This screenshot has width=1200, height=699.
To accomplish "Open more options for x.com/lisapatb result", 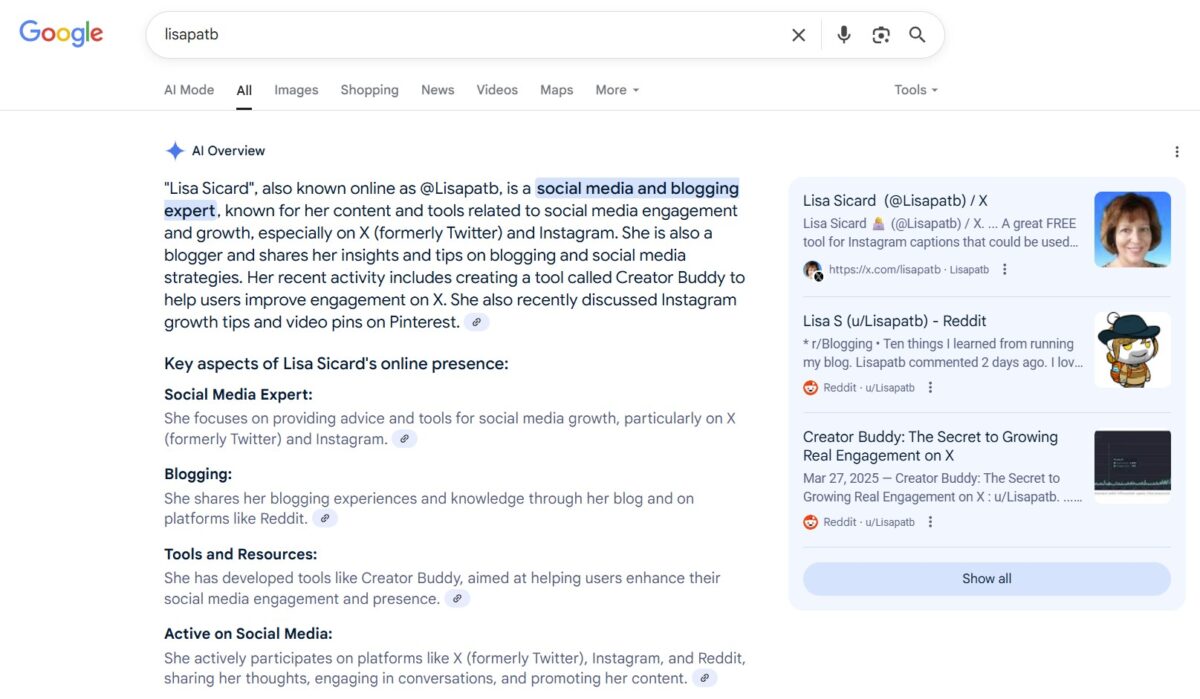I will pos(1005,269).
